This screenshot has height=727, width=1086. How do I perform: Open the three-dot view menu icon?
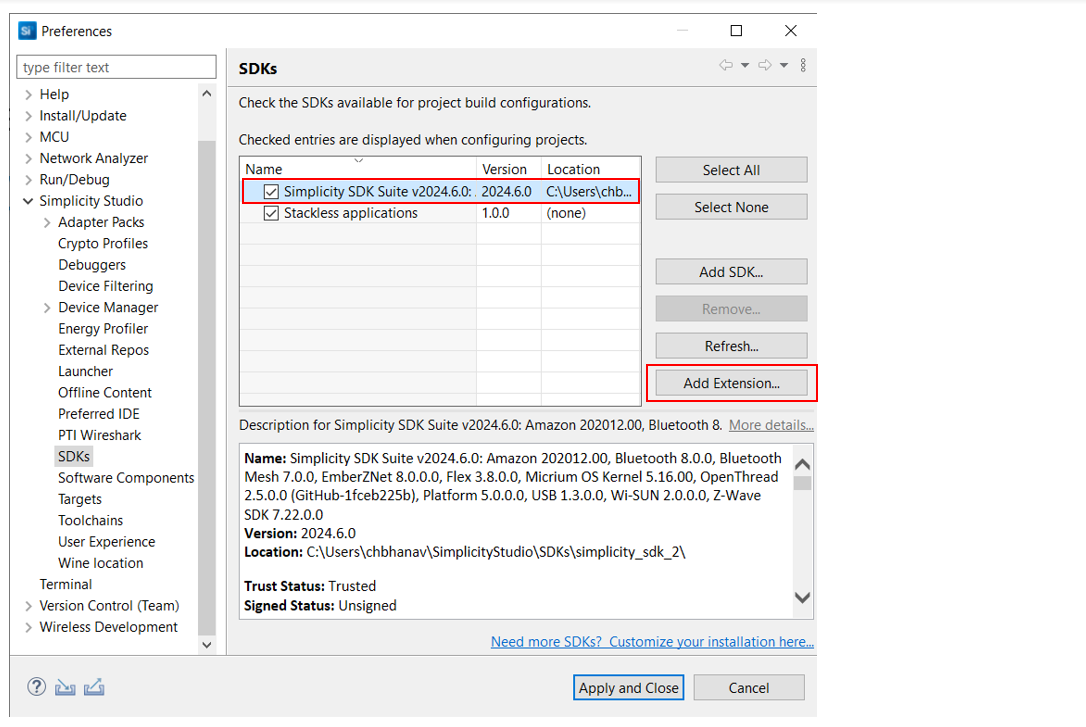point(803,66)
